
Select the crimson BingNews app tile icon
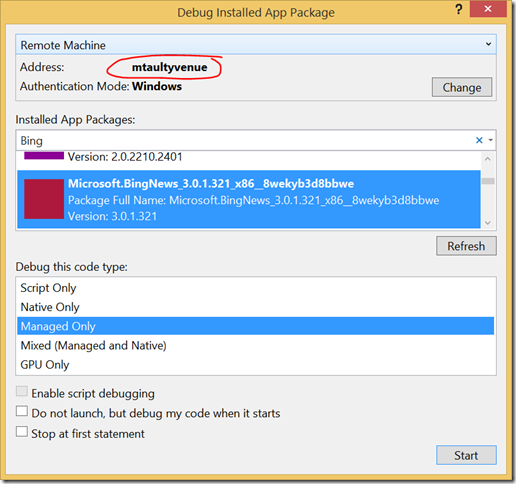44,199
